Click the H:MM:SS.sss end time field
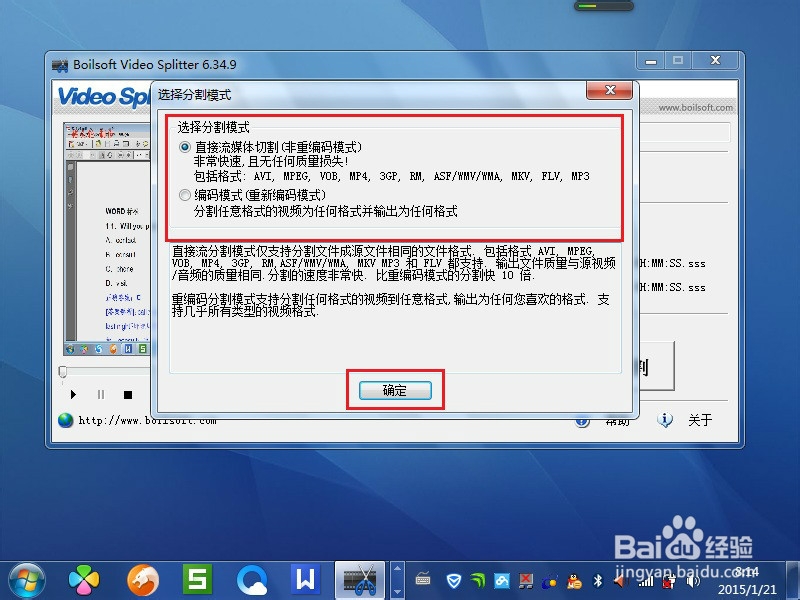 pyautogui.click(x=673, y=288)
